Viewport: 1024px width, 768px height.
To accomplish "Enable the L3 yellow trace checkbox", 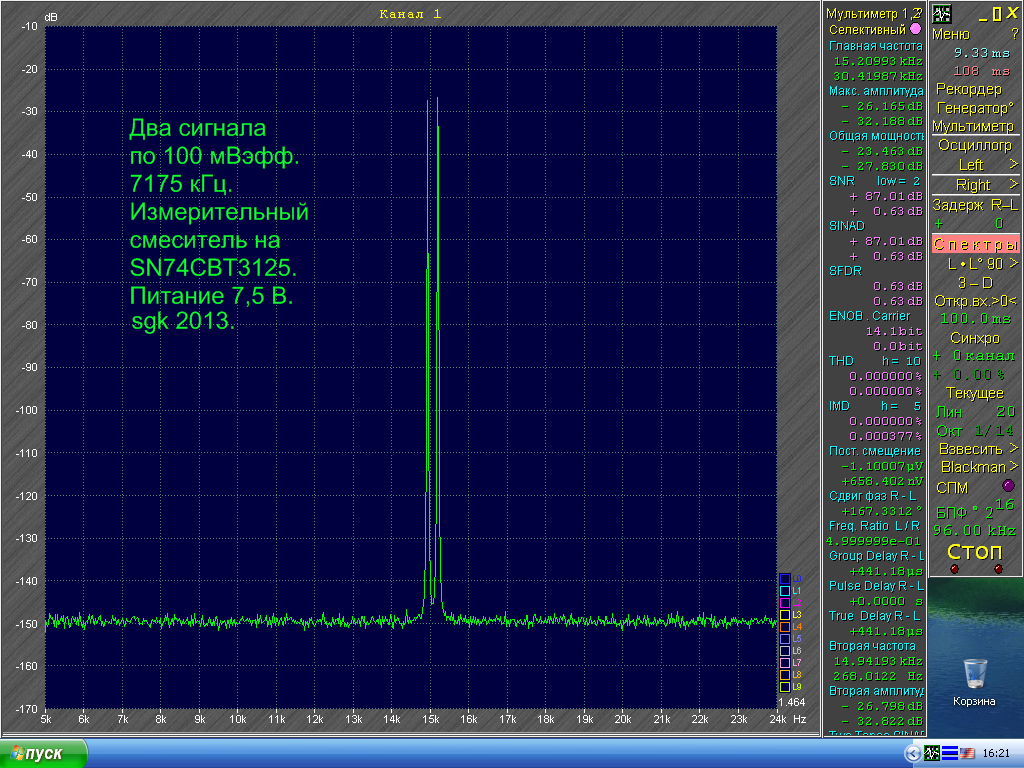I will (785, 615).
